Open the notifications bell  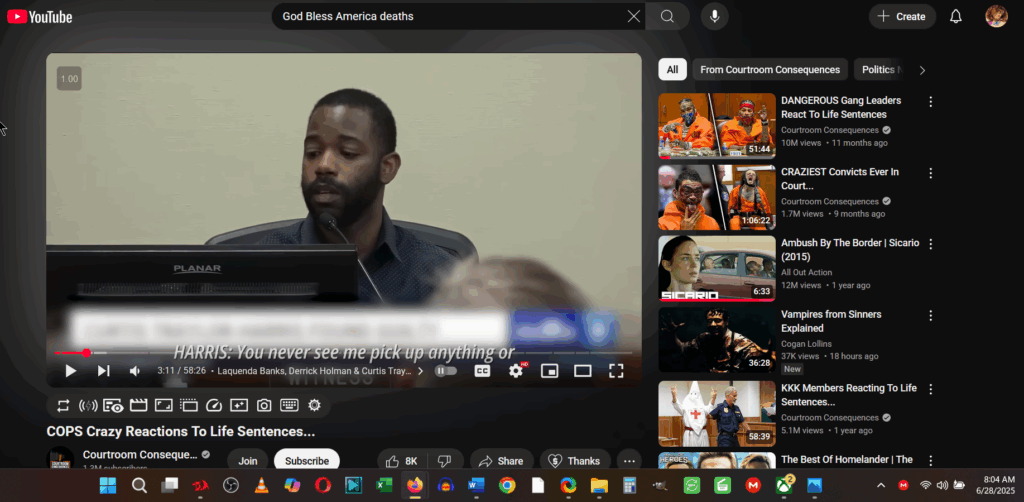pos(955,16)
